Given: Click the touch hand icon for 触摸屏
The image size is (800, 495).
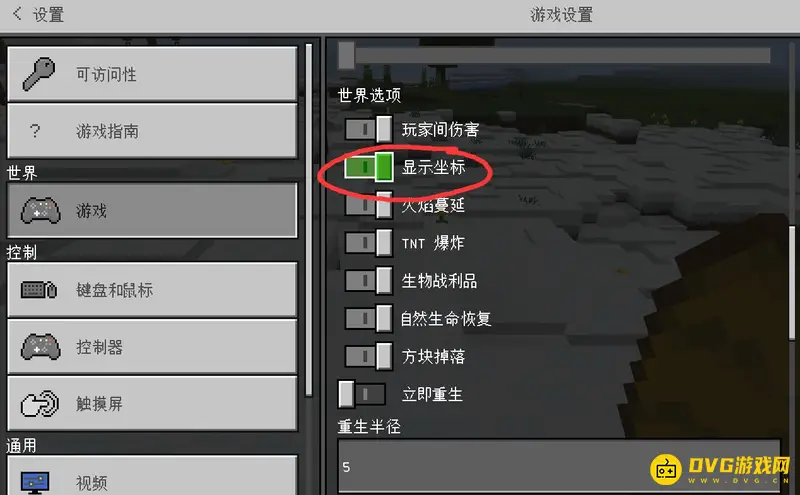Looking at the screenshot, I should 40,404.
